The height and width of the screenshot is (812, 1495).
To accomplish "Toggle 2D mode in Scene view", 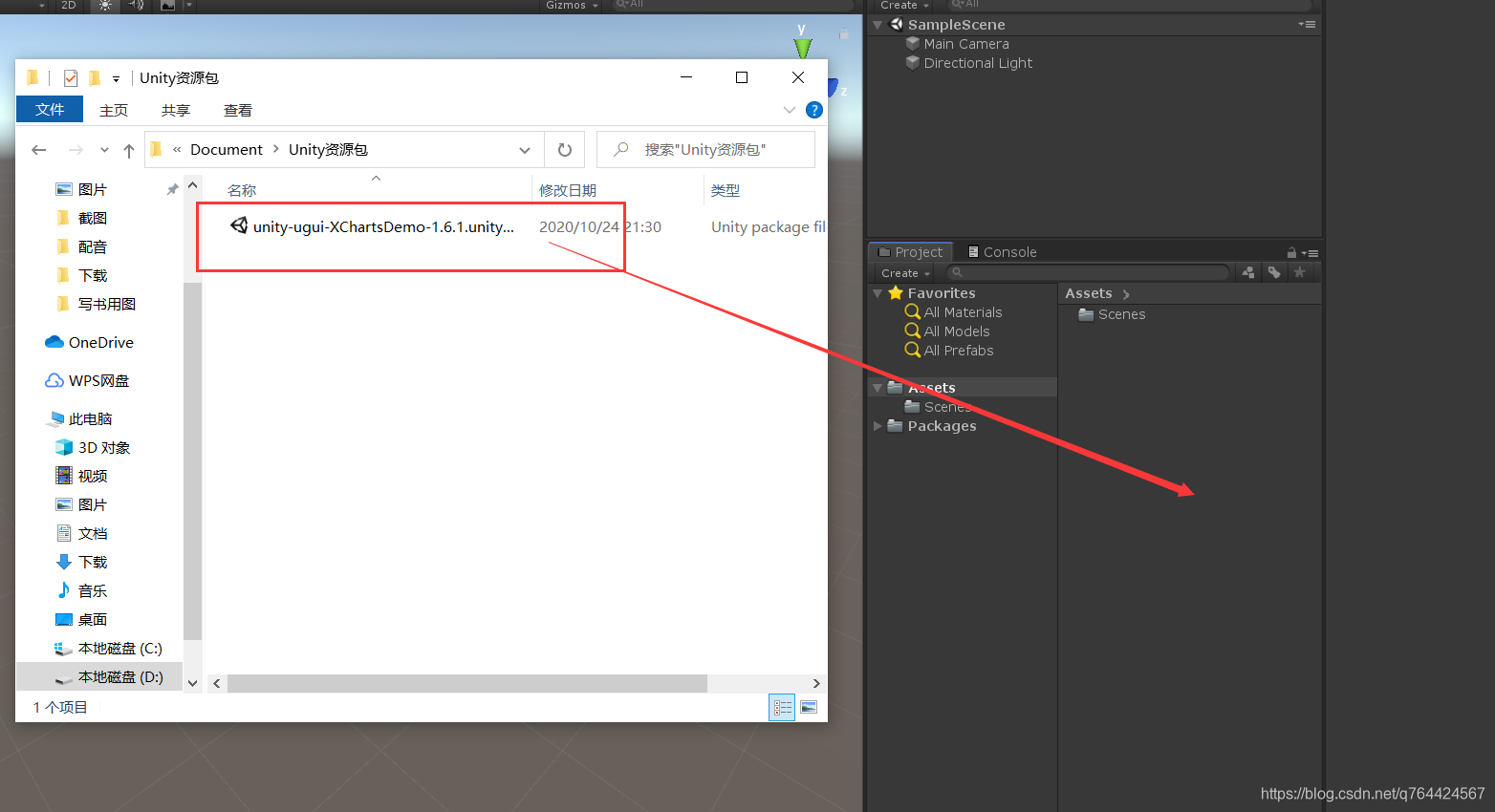I will 69,5.
